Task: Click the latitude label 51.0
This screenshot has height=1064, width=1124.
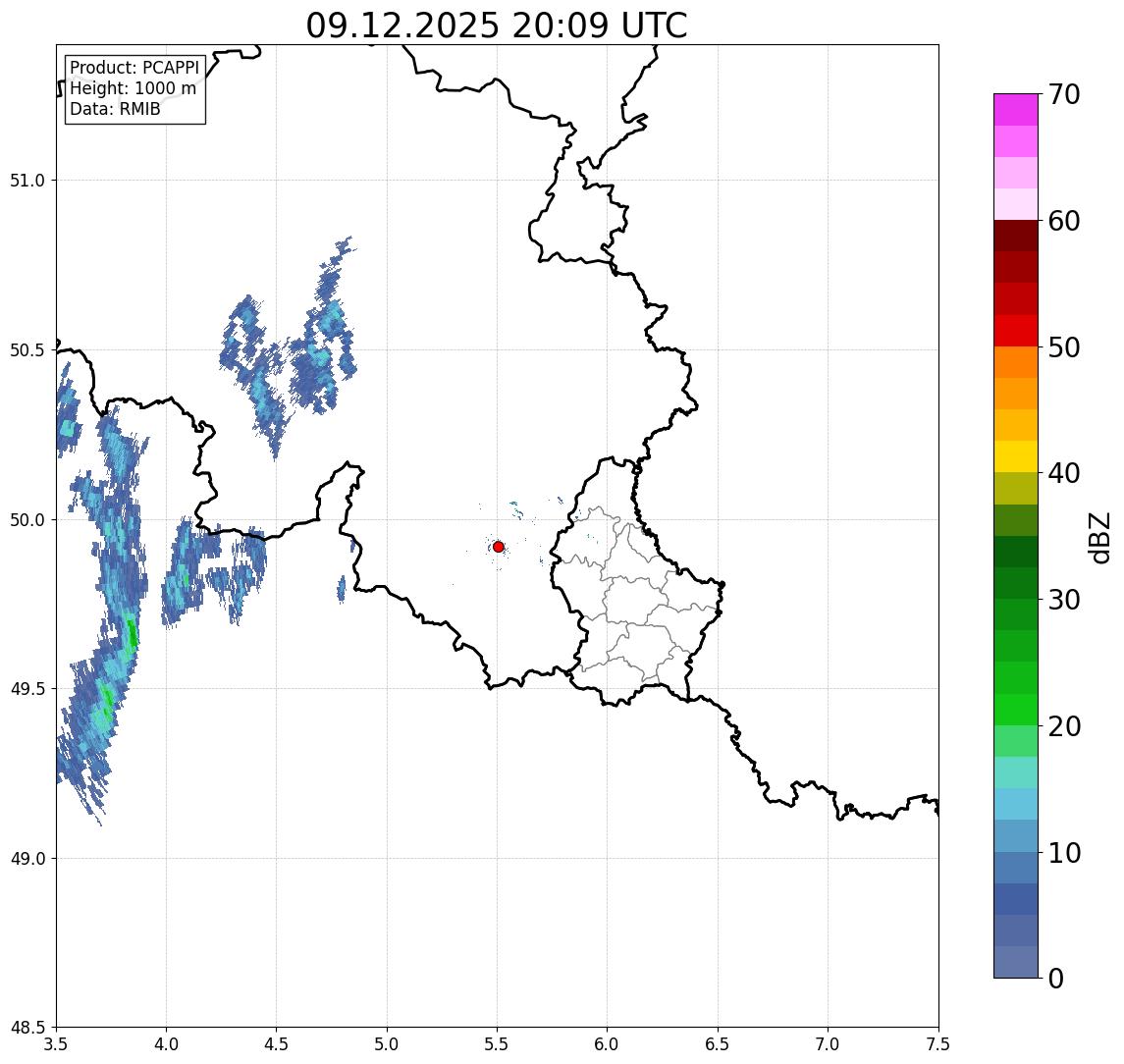Action: click(27, 181)
